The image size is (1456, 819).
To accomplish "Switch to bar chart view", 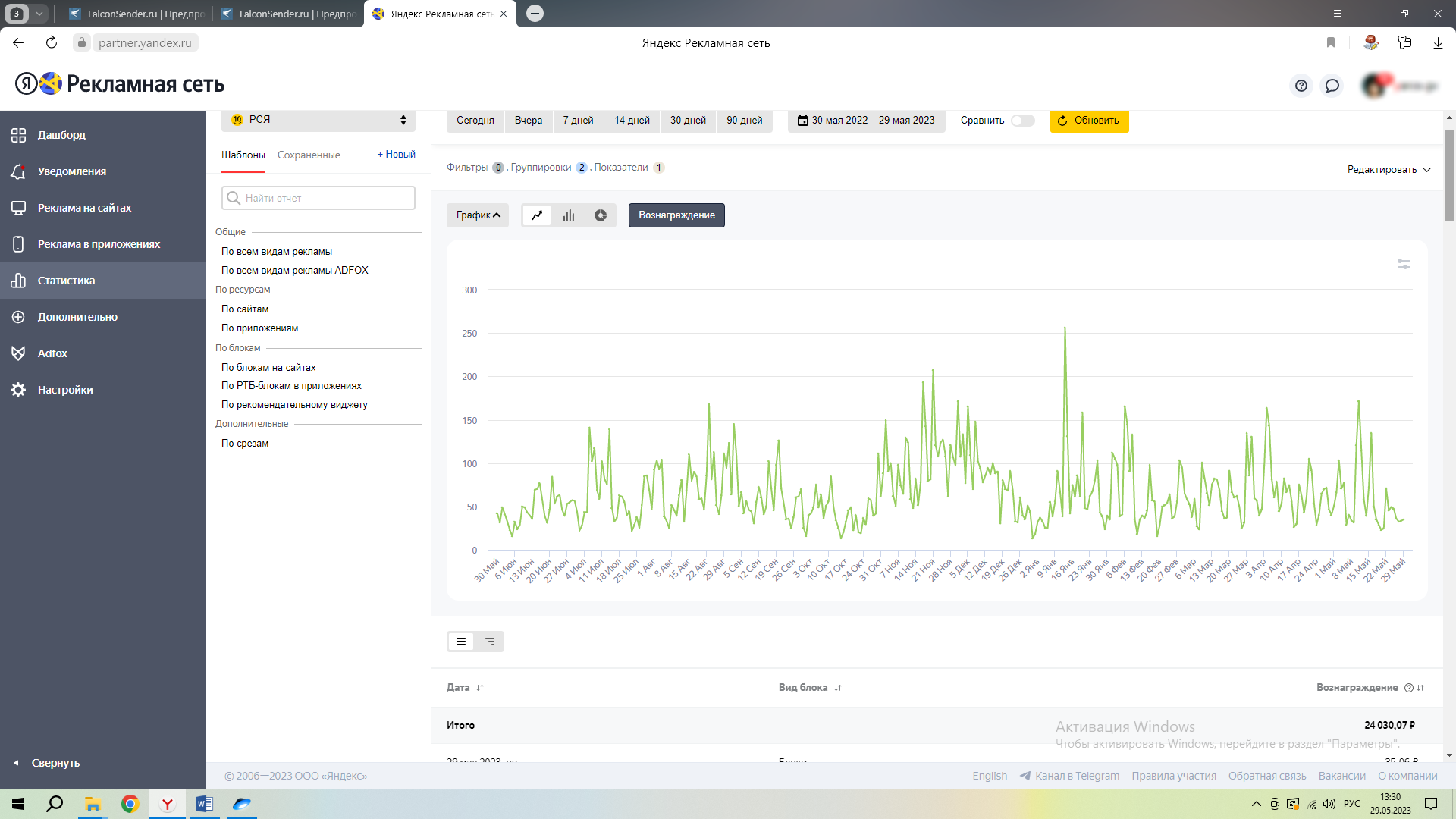I will pyautogui.click(x=569, y=215).
